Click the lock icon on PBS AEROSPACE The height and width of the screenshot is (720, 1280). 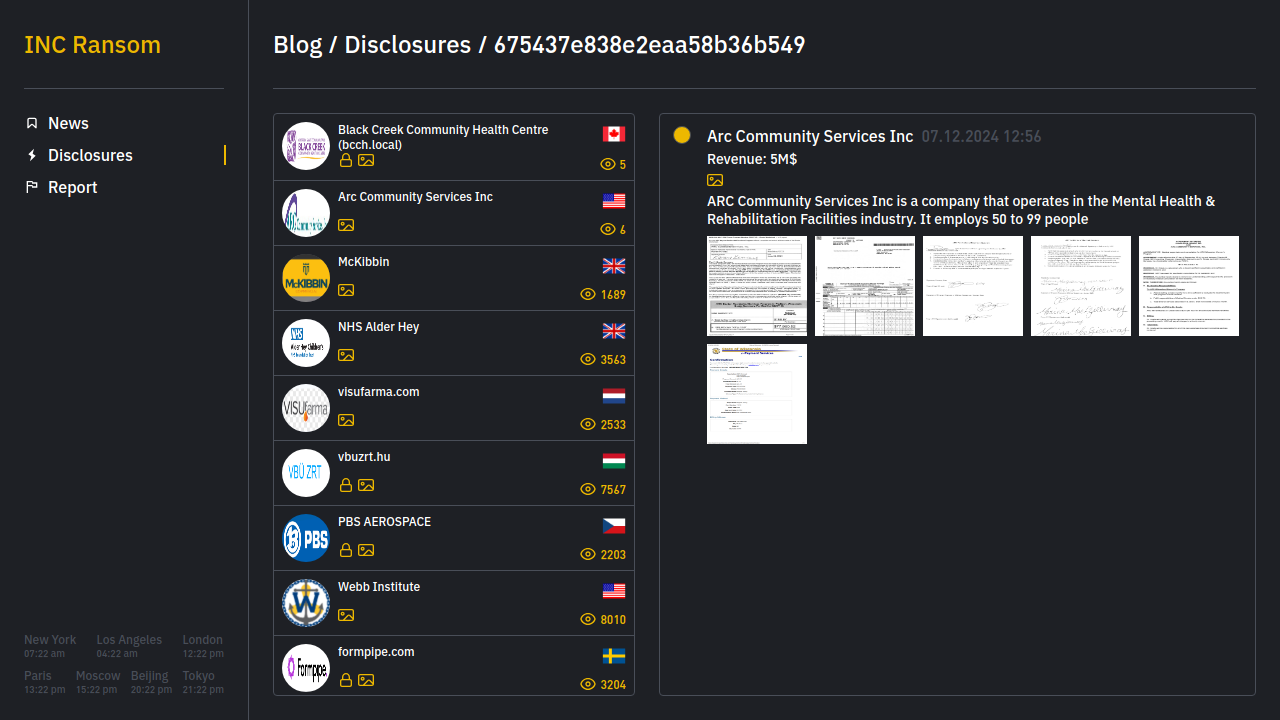coord(345,550)
